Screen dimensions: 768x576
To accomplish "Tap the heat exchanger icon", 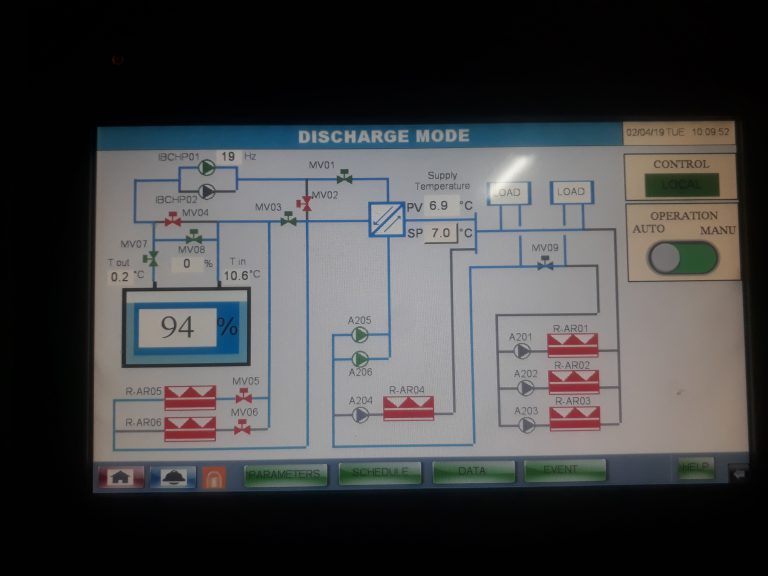I will click(385, 218).
